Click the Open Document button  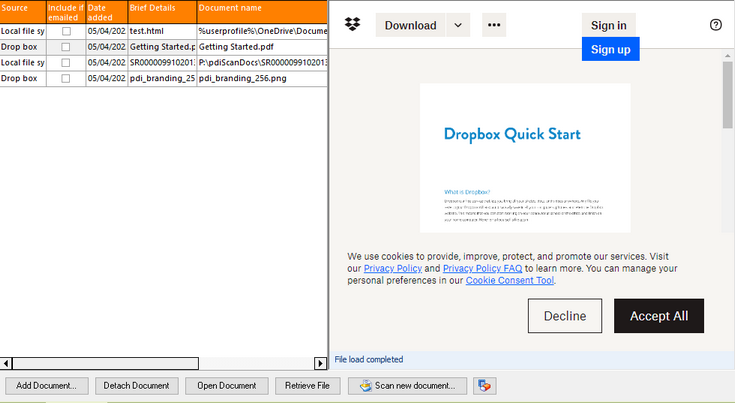click(226, 386)
